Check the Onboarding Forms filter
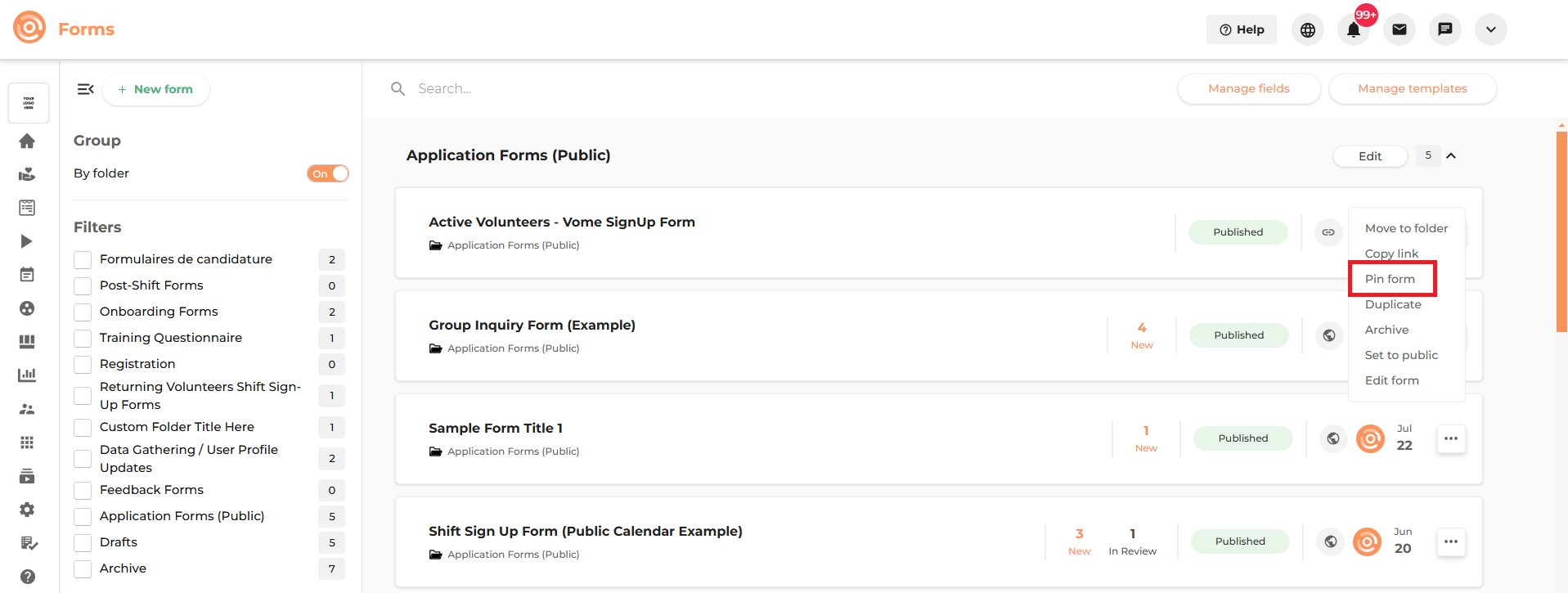Image resolution: width=1568 pixels, height=593 pixels. (x=83, y=312)
